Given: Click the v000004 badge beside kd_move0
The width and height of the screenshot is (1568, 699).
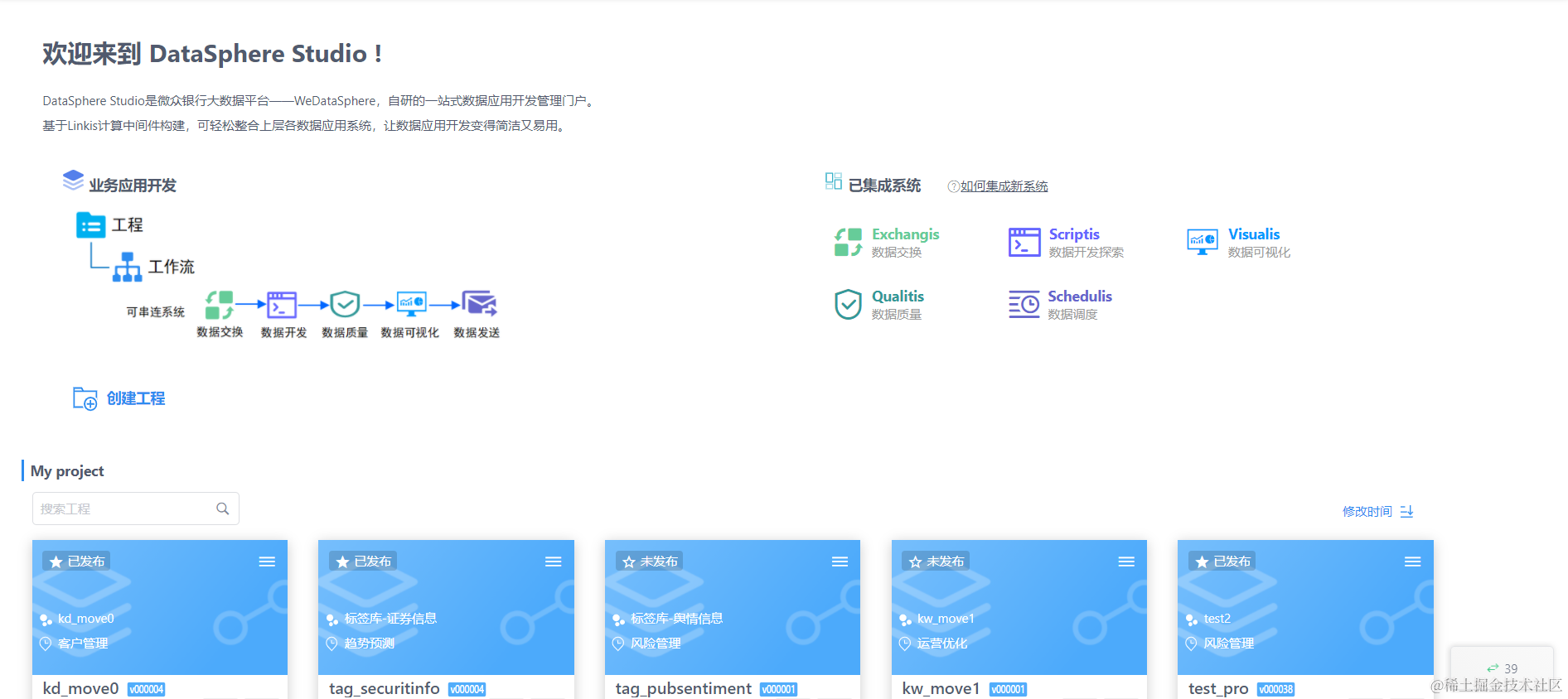Looking at the screenshot, I should (146, 689).
